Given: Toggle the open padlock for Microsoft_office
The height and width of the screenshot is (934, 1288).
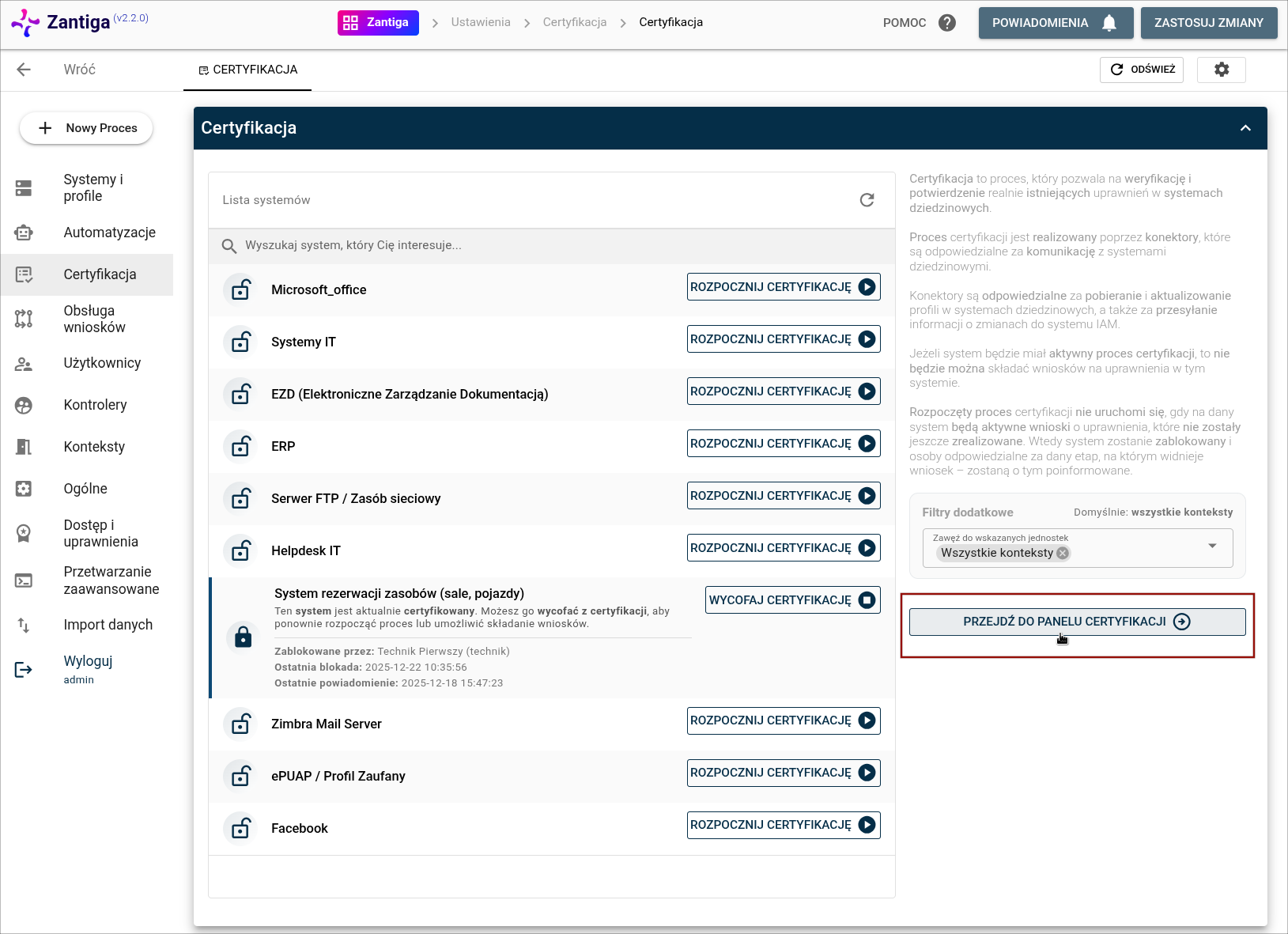Looking at the screenshot, I should [x=240, y=289].
